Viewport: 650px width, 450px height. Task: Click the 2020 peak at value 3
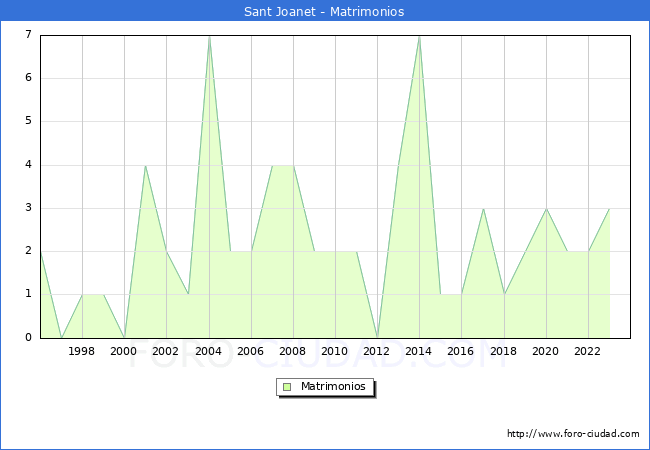pyautogui.click(x=546, y=208)
